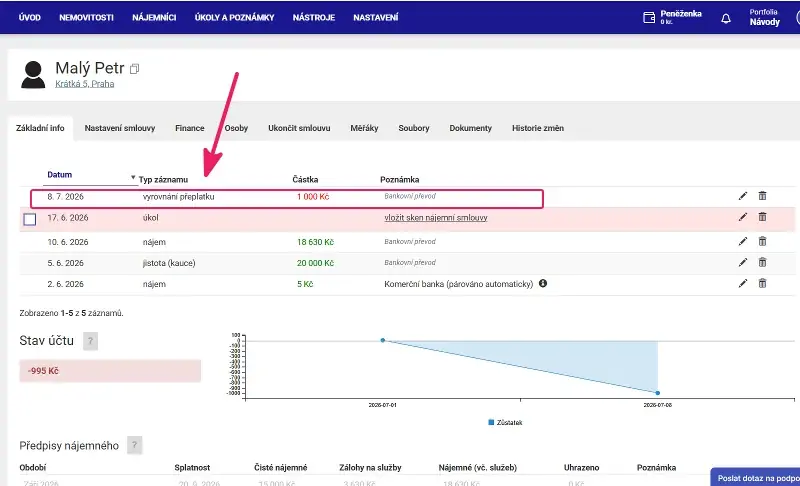Edit the vyrovnání přeplatku record

[743, 196]
